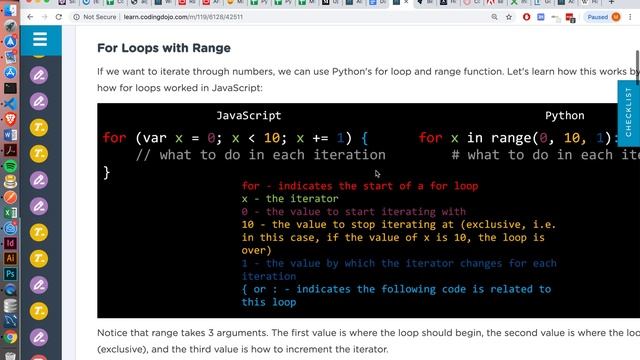The height and width of the screenshot is (360, 640).
Task: Click the browser forward arrow
Action: [44, 17]
